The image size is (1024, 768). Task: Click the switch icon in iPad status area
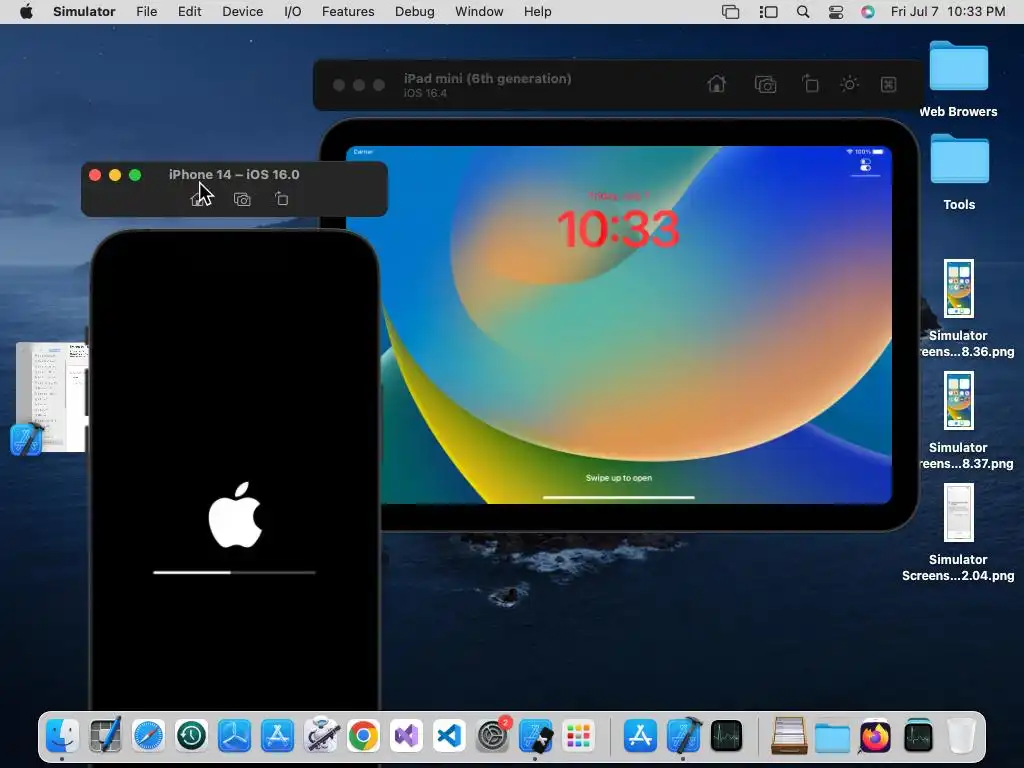point(865,165)
